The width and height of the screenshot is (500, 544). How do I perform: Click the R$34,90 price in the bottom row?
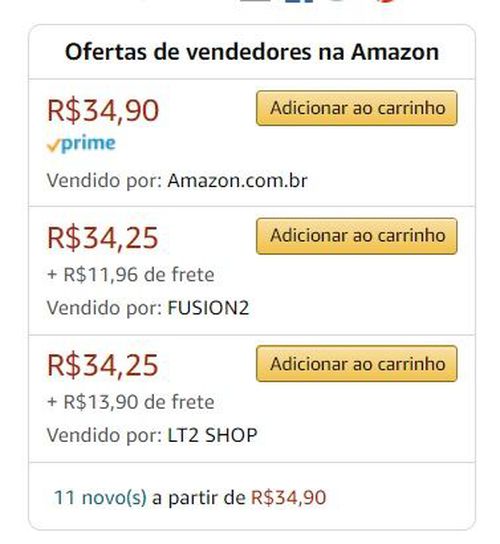point(289,497)
